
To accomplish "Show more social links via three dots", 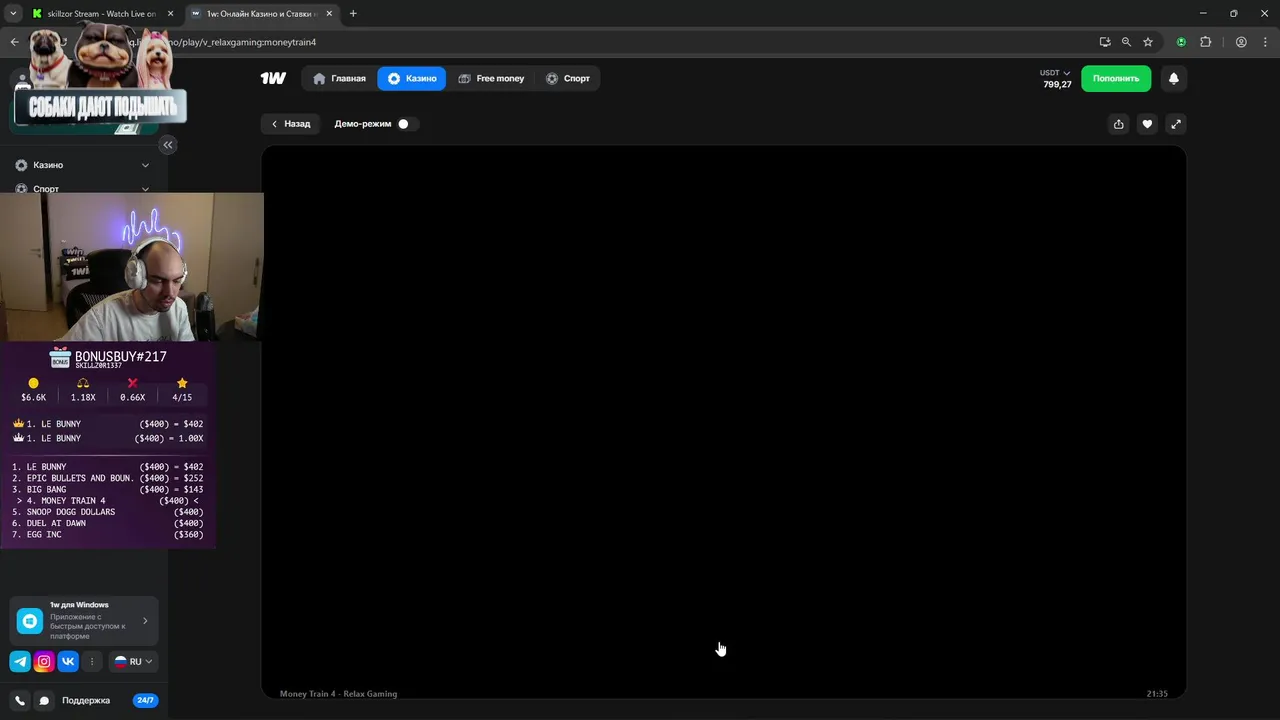I will tap(92, 661).
